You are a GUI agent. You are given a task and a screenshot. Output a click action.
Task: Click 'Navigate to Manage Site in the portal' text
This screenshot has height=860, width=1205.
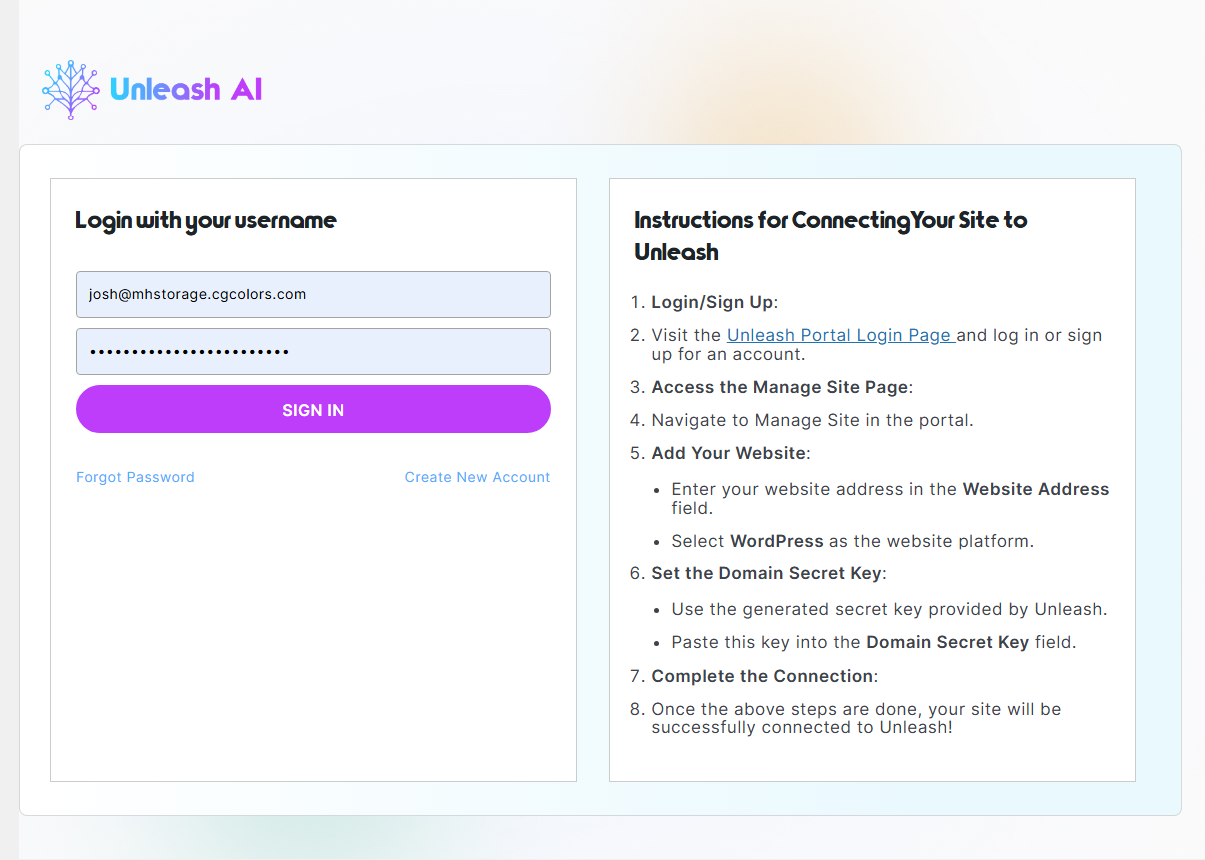coord(812,420)
